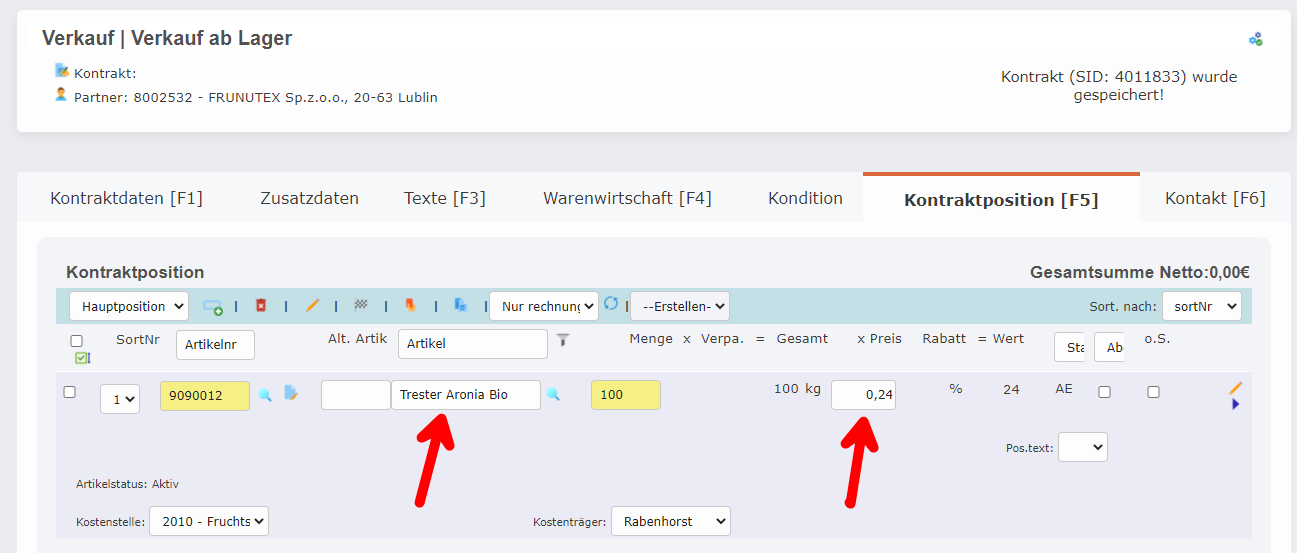1297x553 pixels.
Task: Edit row 1 using the orange pencil icon
Action: 1236,388
